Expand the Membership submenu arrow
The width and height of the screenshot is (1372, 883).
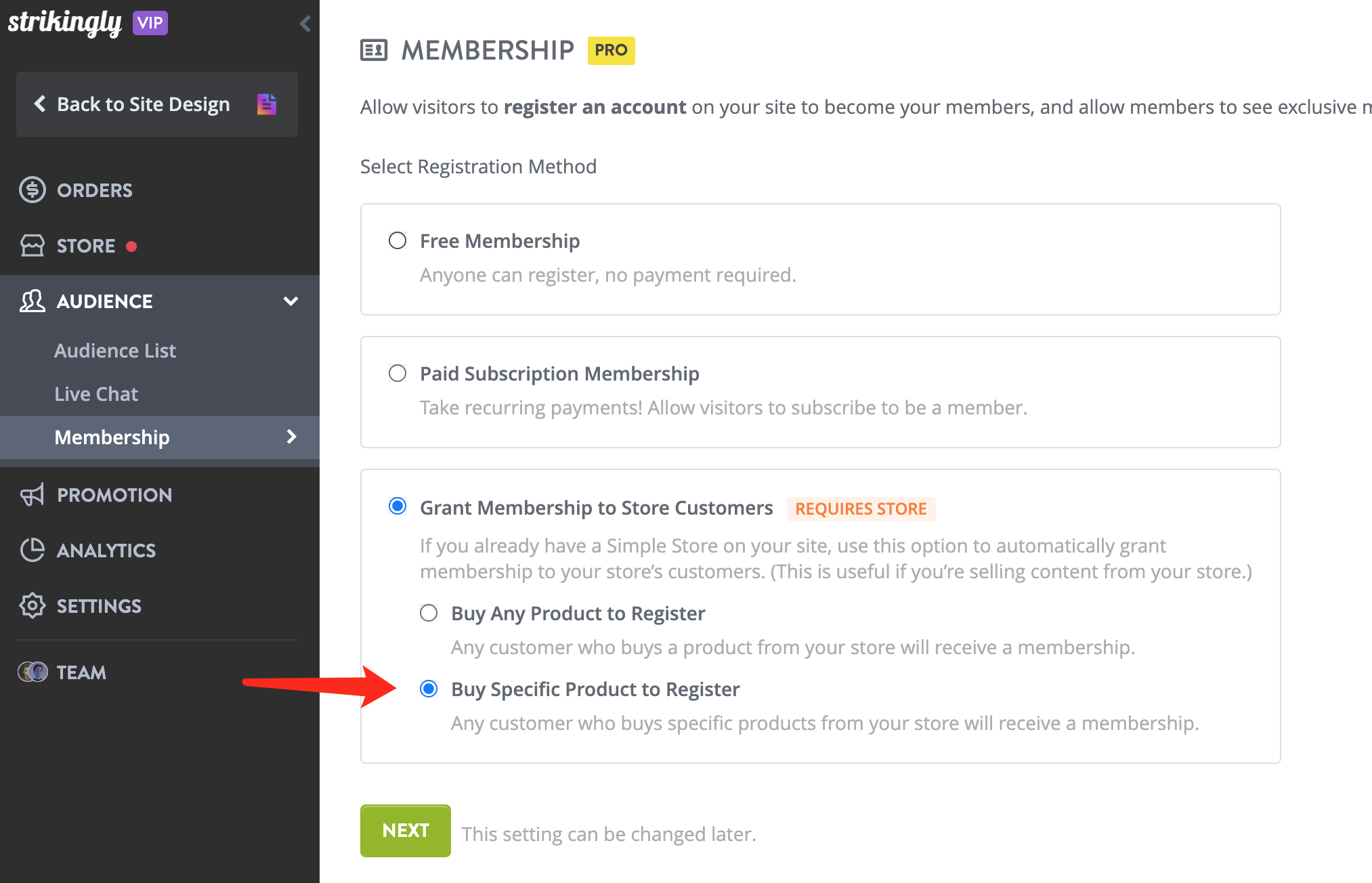point(292,437)
